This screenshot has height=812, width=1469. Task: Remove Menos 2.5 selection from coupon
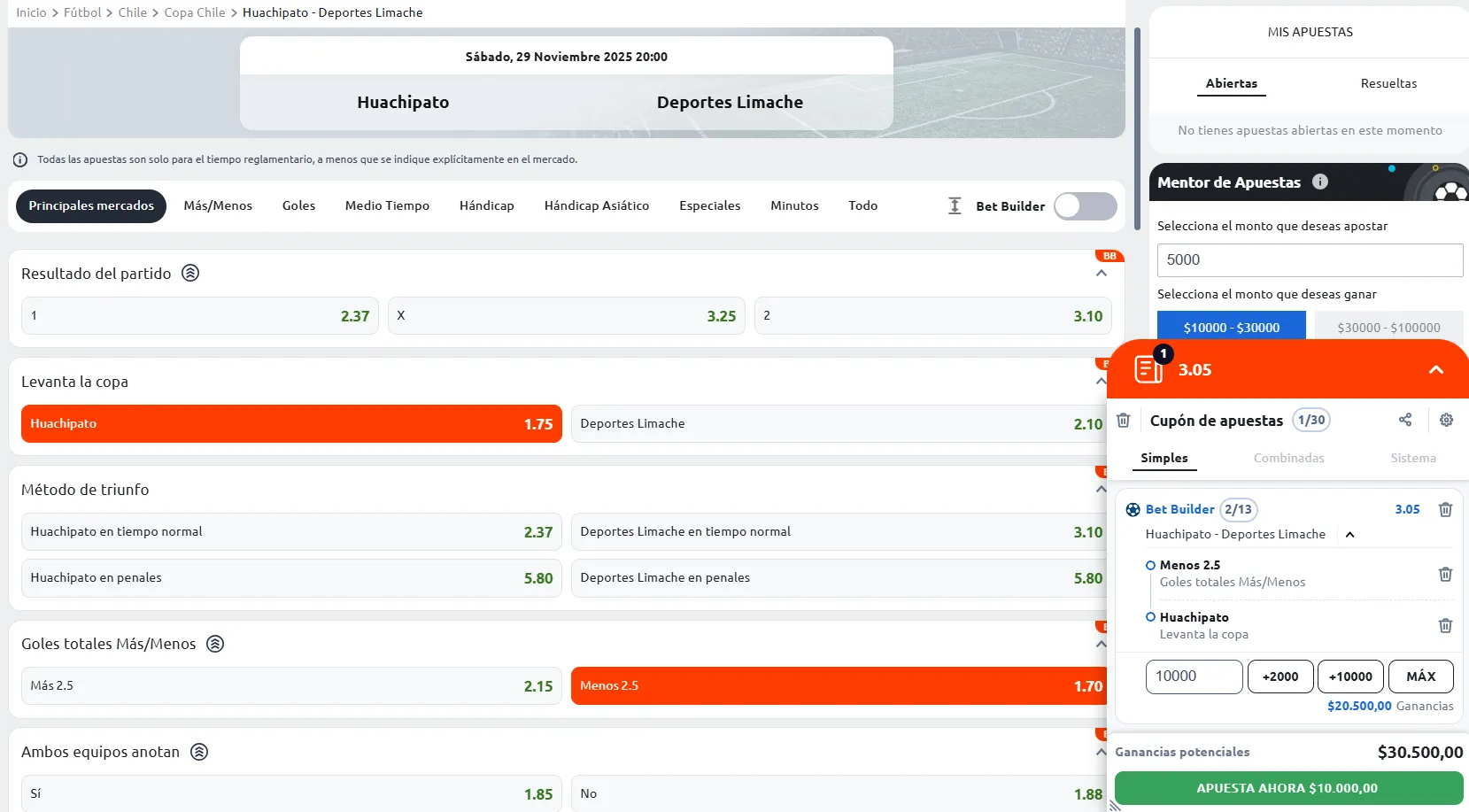point(1445,574)
